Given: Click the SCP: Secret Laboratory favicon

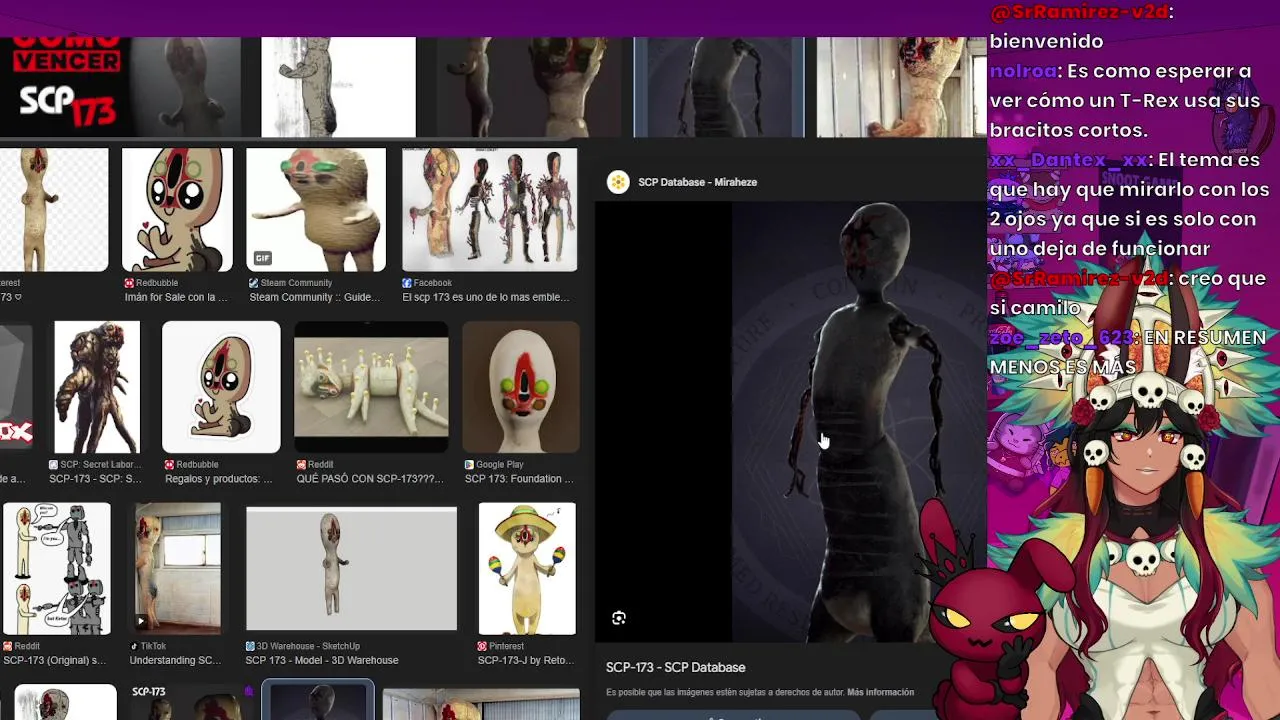Looking at the screenshot, I should click(x=54, y=465).
